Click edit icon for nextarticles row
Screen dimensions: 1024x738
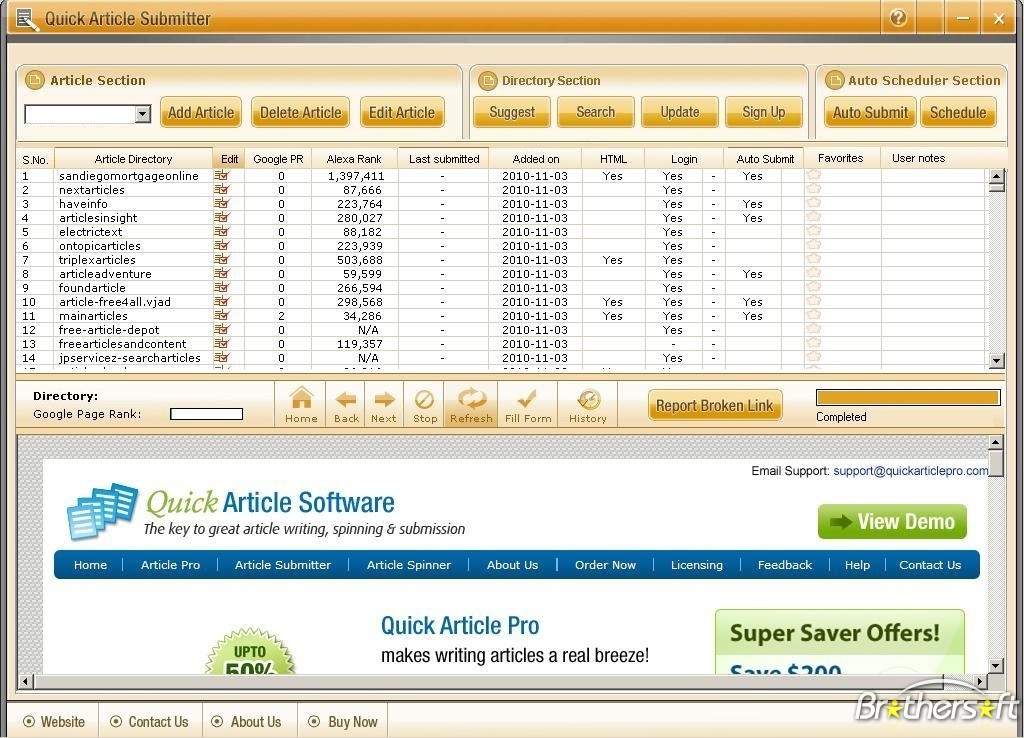222,189
